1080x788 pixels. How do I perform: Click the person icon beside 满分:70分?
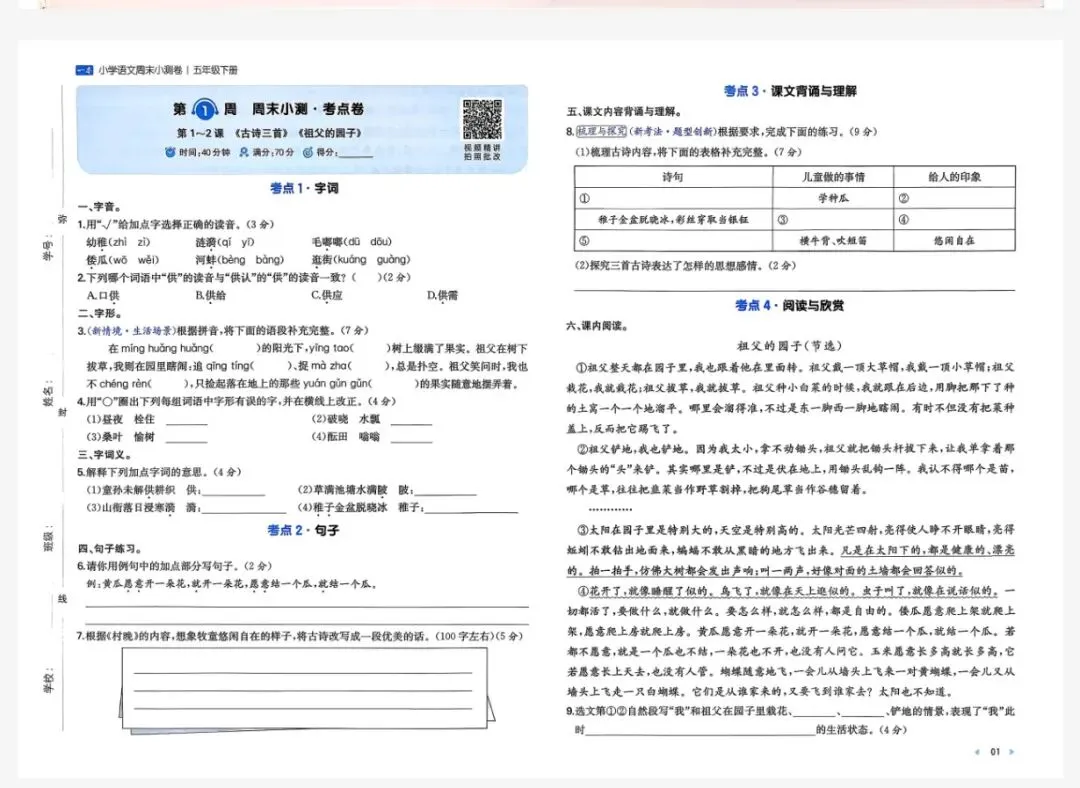pyautogui.click(x=244, y=152)
